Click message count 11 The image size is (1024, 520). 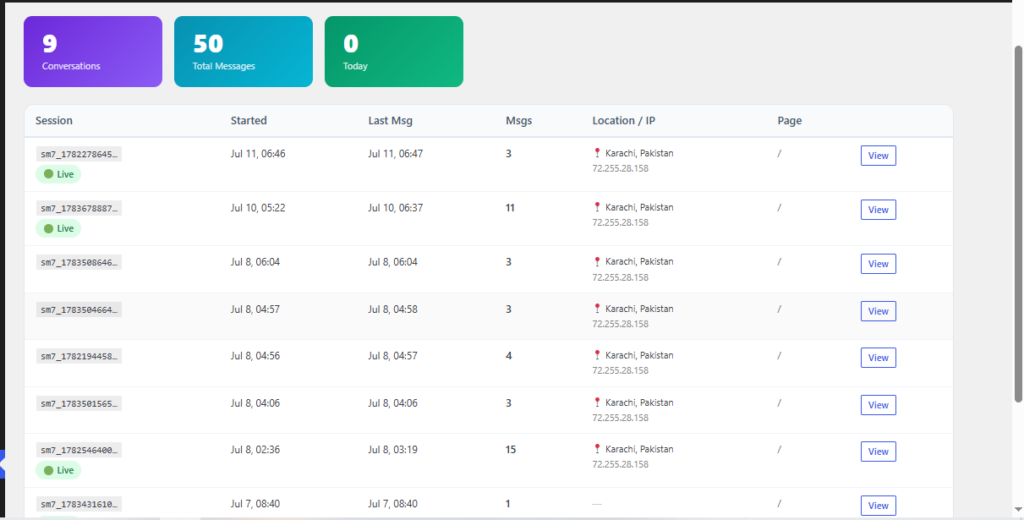pos(510,208)
